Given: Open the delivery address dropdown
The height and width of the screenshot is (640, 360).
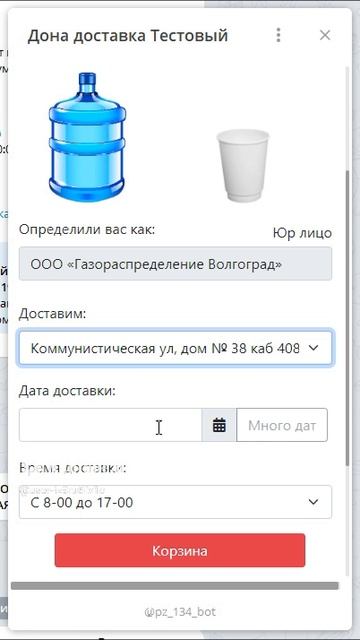Looking at the screenshot, I should coord(175,348).
